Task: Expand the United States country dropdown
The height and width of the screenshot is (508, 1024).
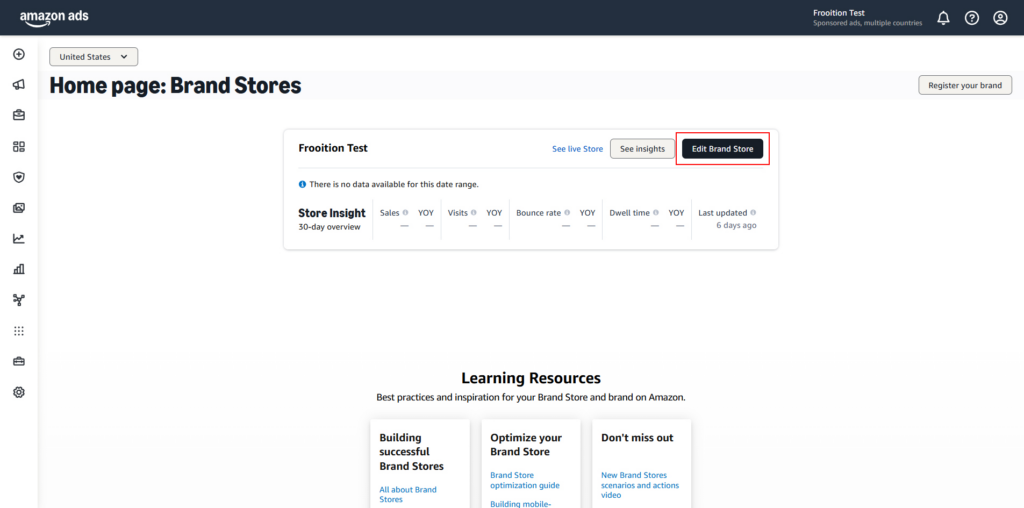Action: click(94, 57)
